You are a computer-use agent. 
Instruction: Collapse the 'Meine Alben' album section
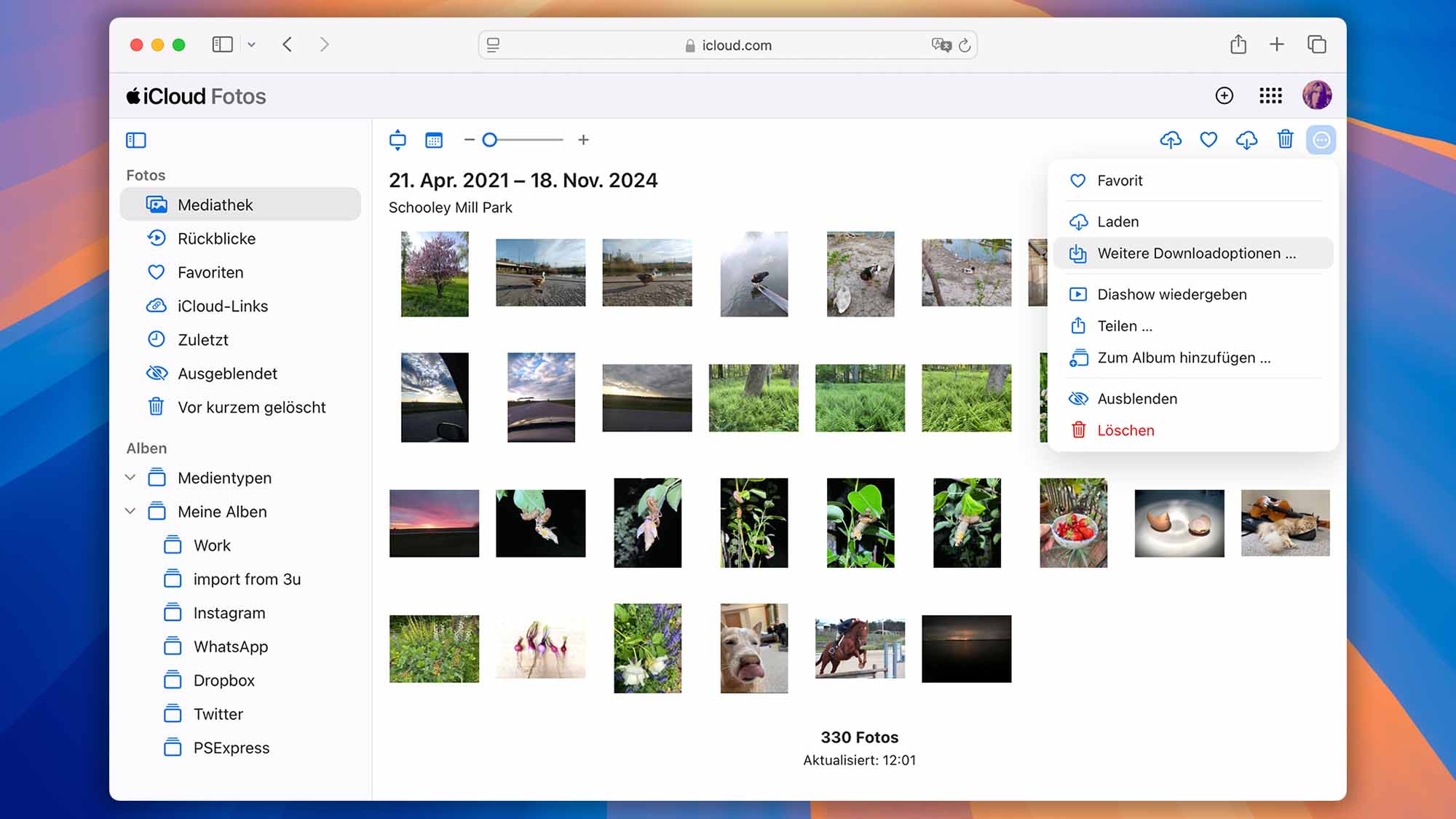pos(131,511)
